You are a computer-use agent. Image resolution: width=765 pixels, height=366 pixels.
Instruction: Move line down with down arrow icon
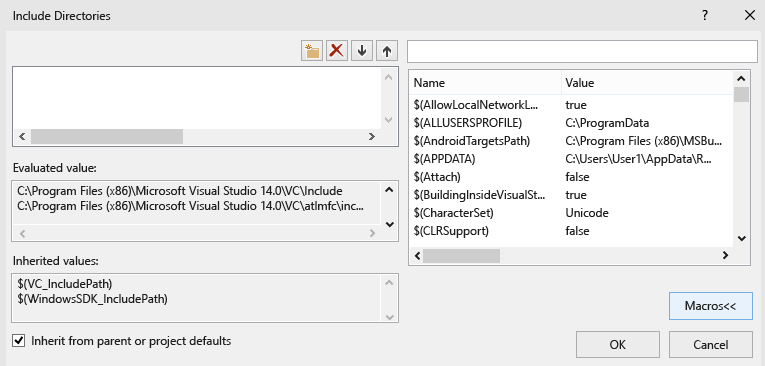[362, 51]
